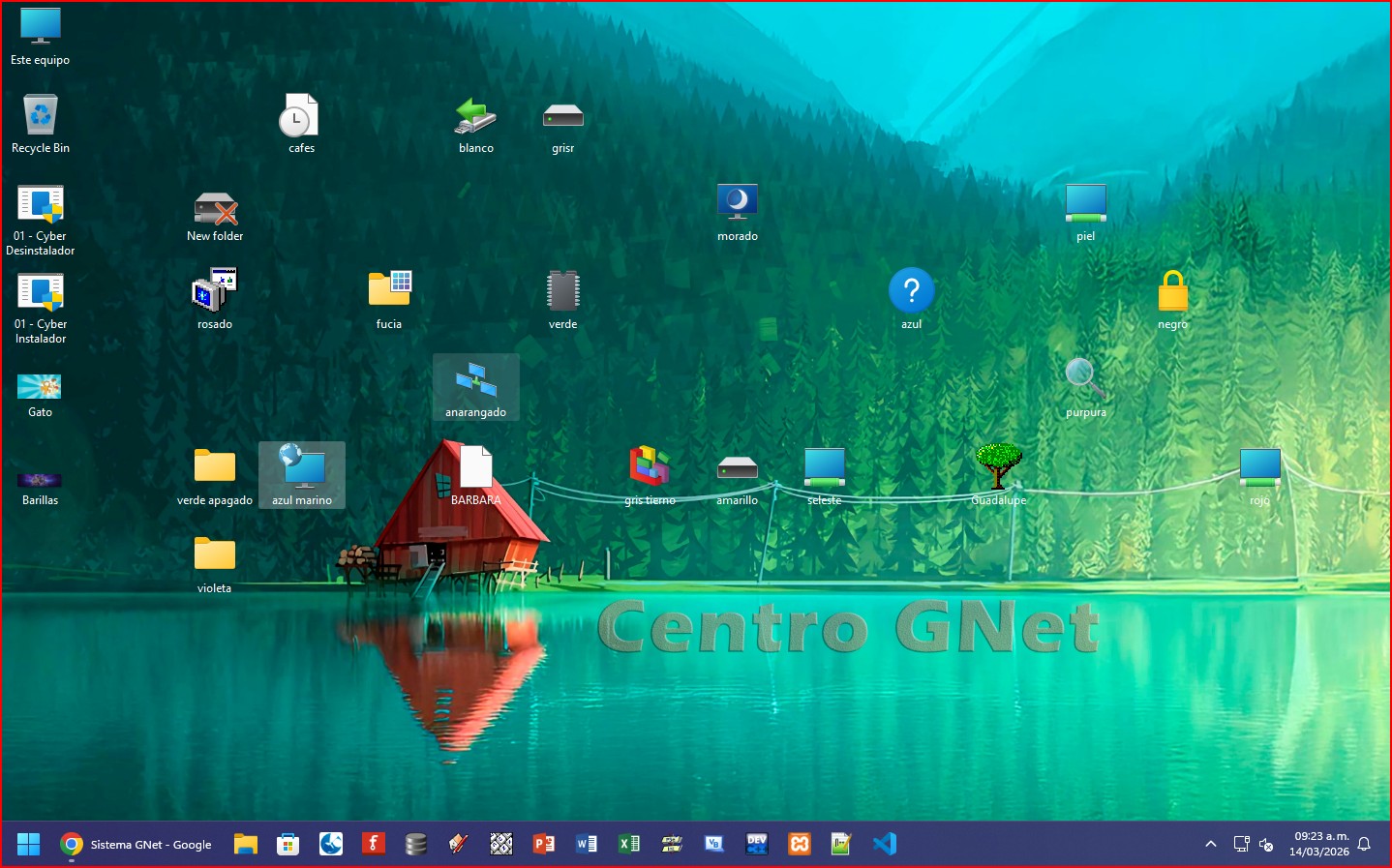This screenshot has height=868, width=1392.
Task: Launch XAMPP from the taskbar
Action: (x=800, y=844)
